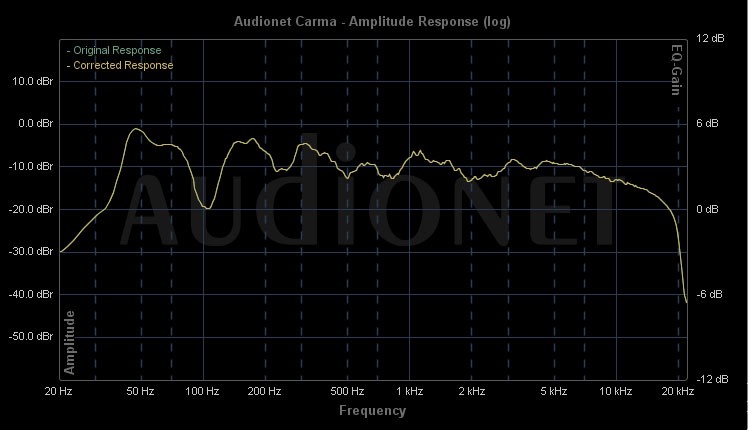
Task: Click the '0 dB' EQ-Gain axis label
Action: pyautogui.click(x=707, y=209)
